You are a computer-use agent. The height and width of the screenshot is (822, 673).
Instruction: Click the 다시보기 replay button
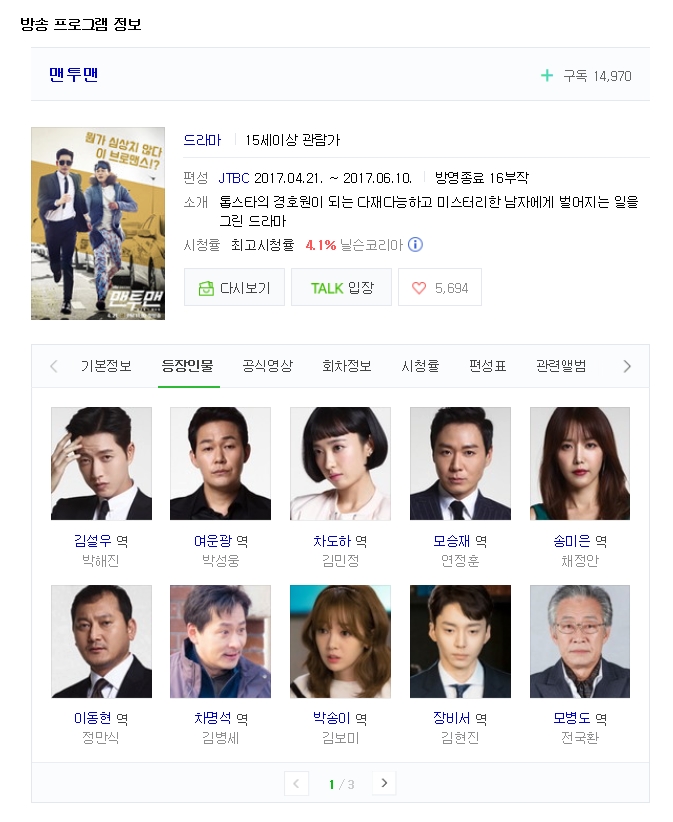click(234, 287)
